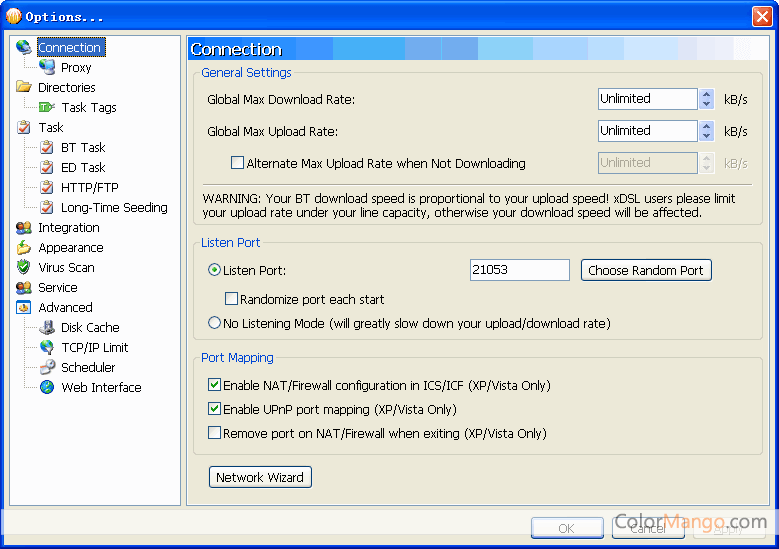Click the Scheduler icon
Viewport: 779px width, 549px height.
coord(46,367)
